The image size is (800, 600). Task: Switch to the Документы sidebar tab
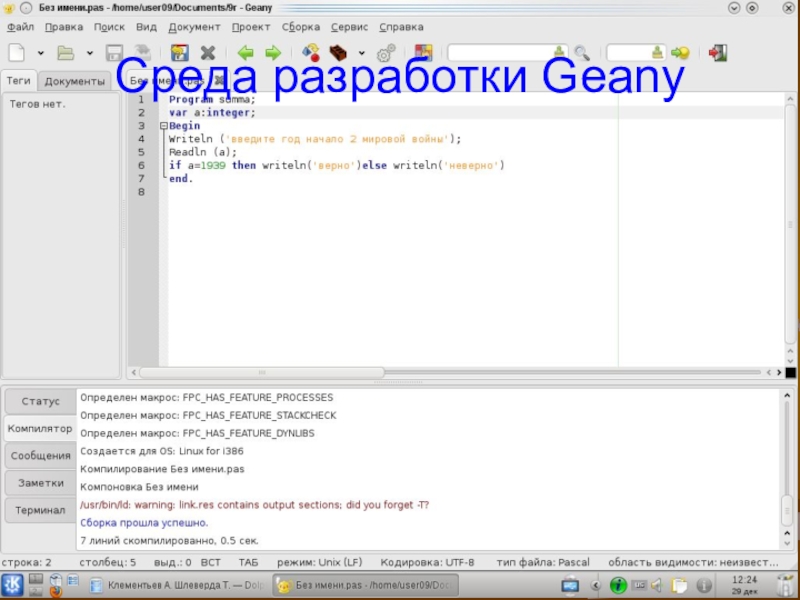pos(74,81)
